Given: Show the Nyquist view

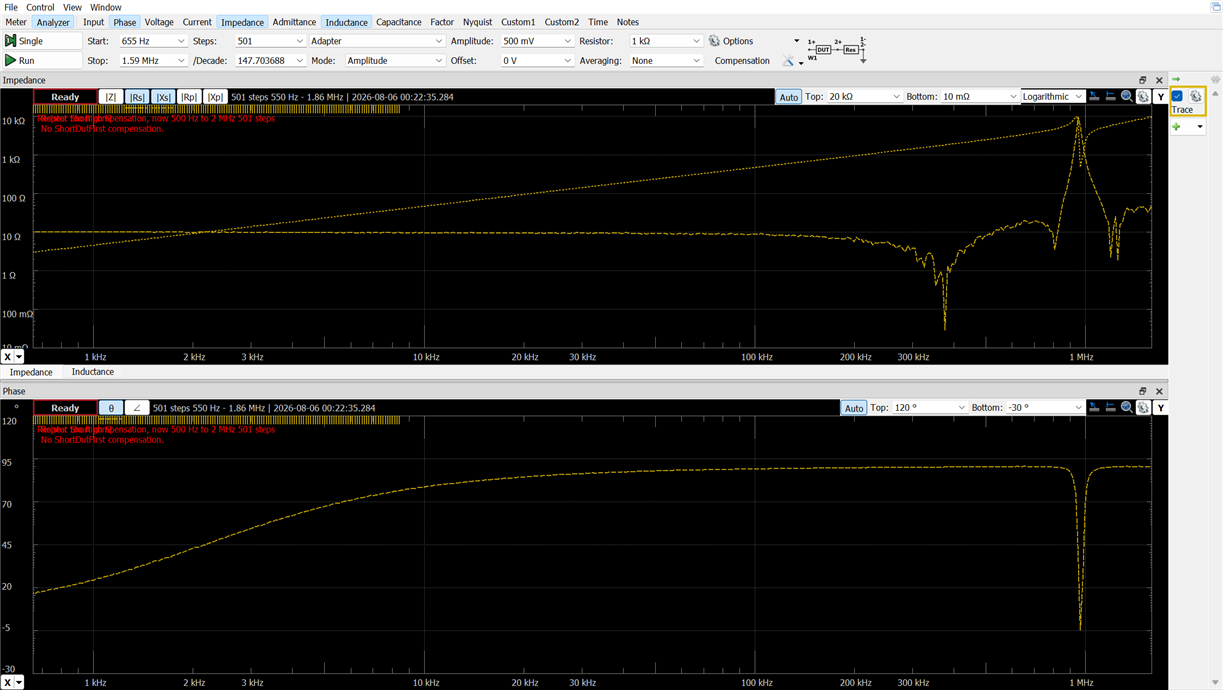Looking at the screenshot, I should click(x=477, y=22).
